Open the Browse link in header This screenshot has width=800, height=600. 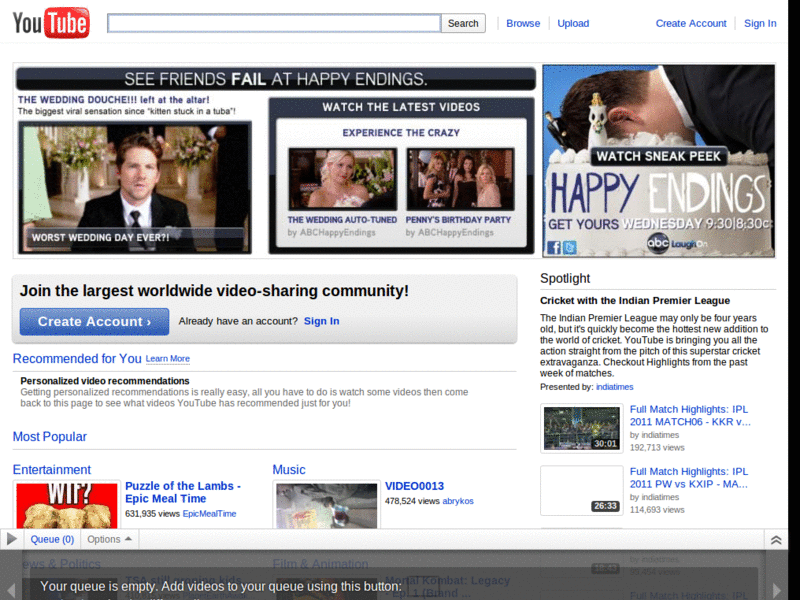pyautogui.click(x=523, y=23)
